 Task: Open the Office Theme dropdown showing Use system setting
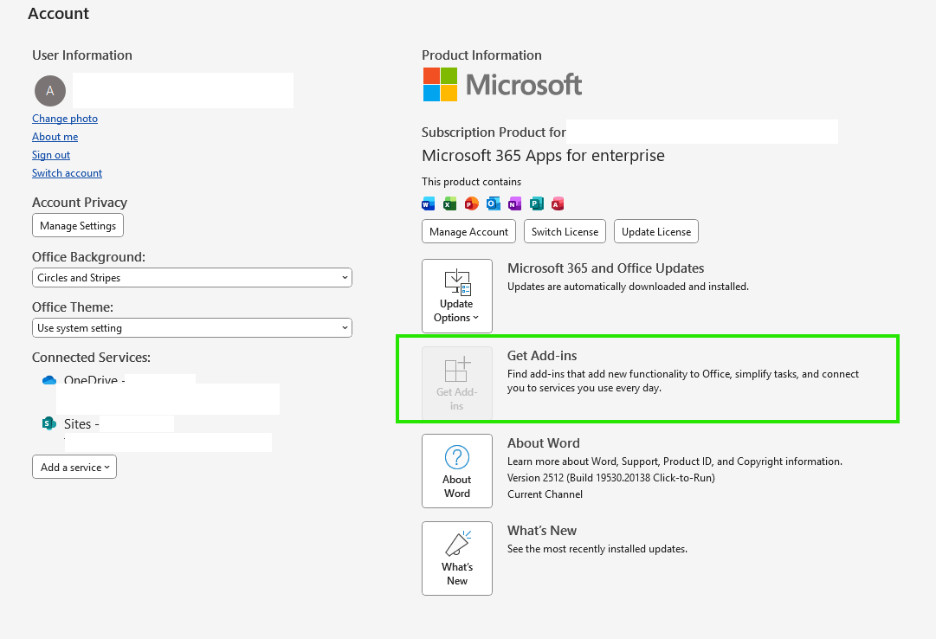click(192, 328)
